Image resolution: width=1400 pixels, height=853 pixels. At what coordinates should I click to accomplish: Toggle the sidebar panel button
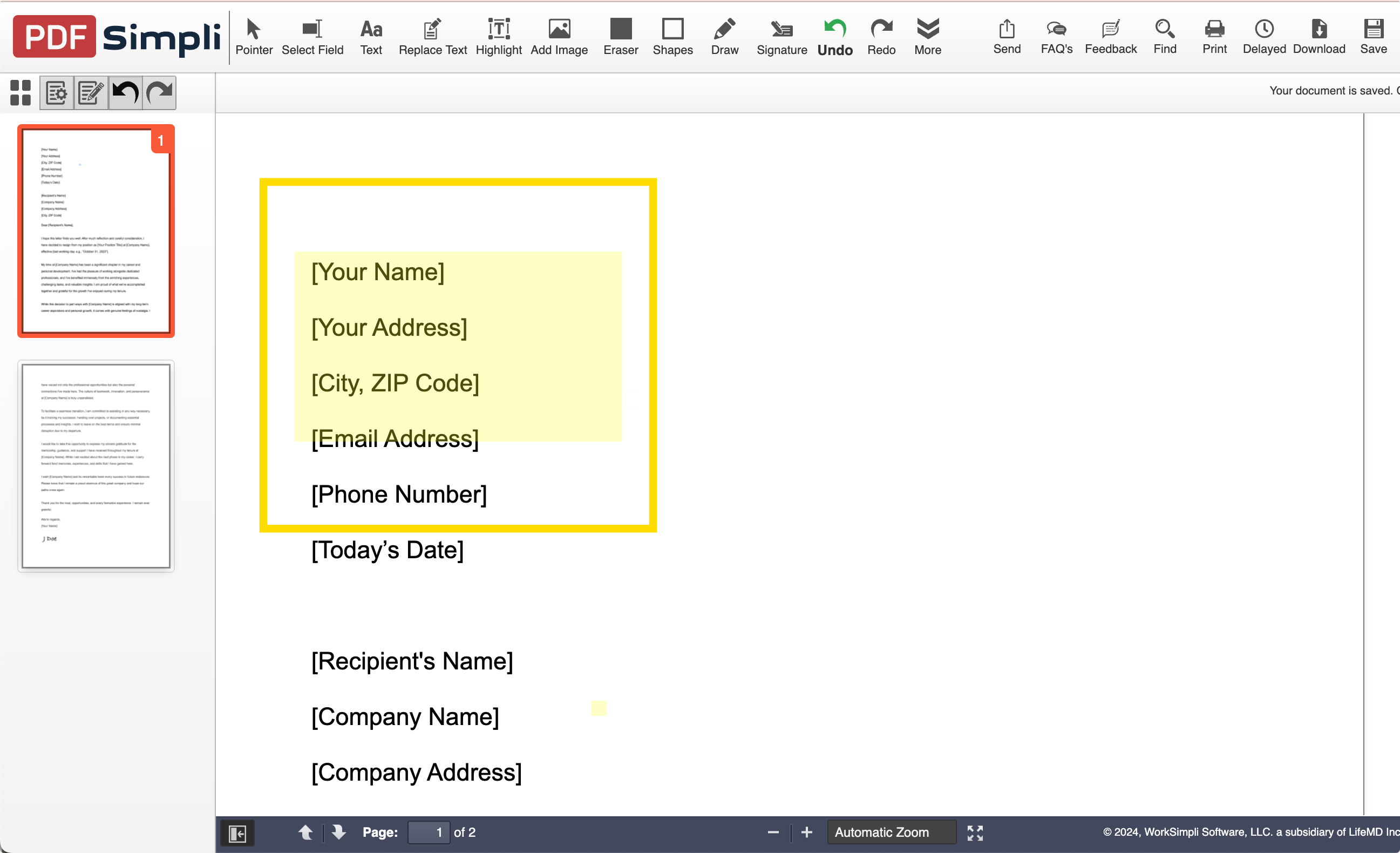click(x=237, y=833)
